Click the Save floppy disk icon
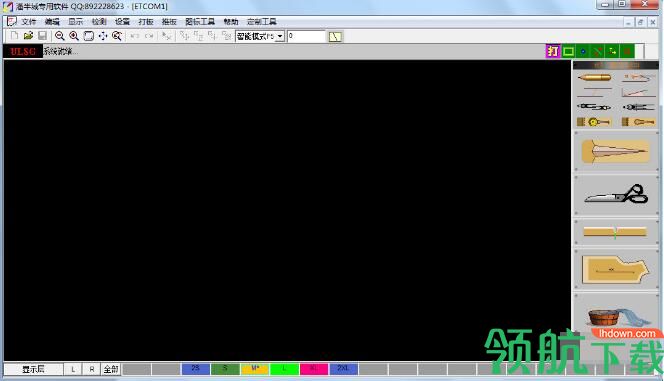This screenshot has width=664, height=381. (x=42, y=36)
